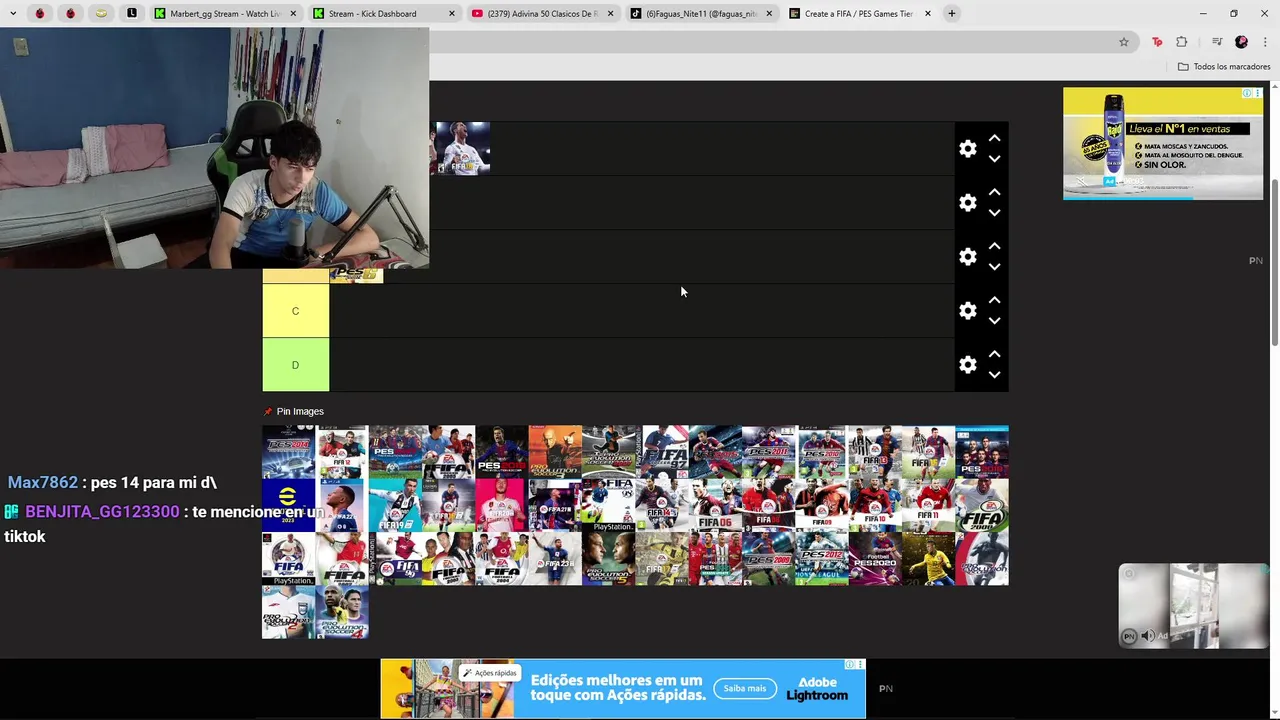Open settings gear for the D tier row

click(967, 364)
